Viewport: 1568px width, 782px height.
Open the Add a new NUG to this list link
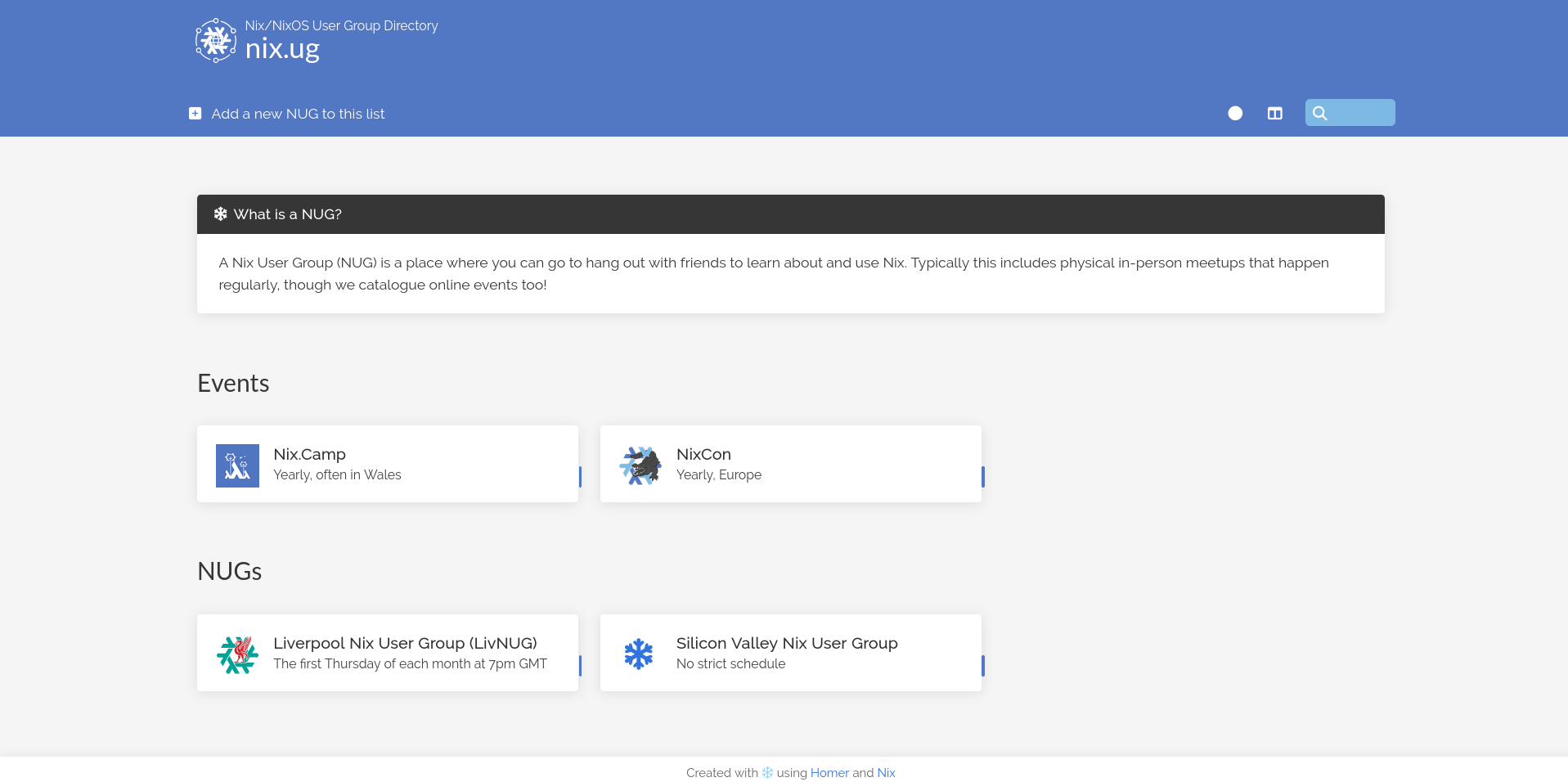pos(298,114)
